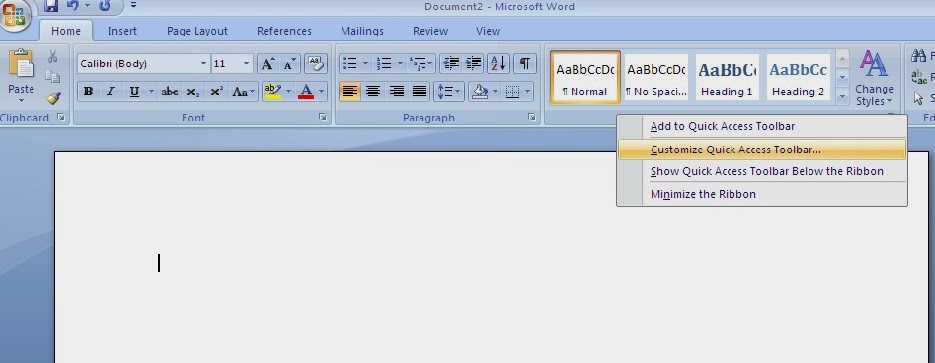This screenshot has height=363, width=935.
Task: Expand the font size dropdown
Action: (246, 64)
